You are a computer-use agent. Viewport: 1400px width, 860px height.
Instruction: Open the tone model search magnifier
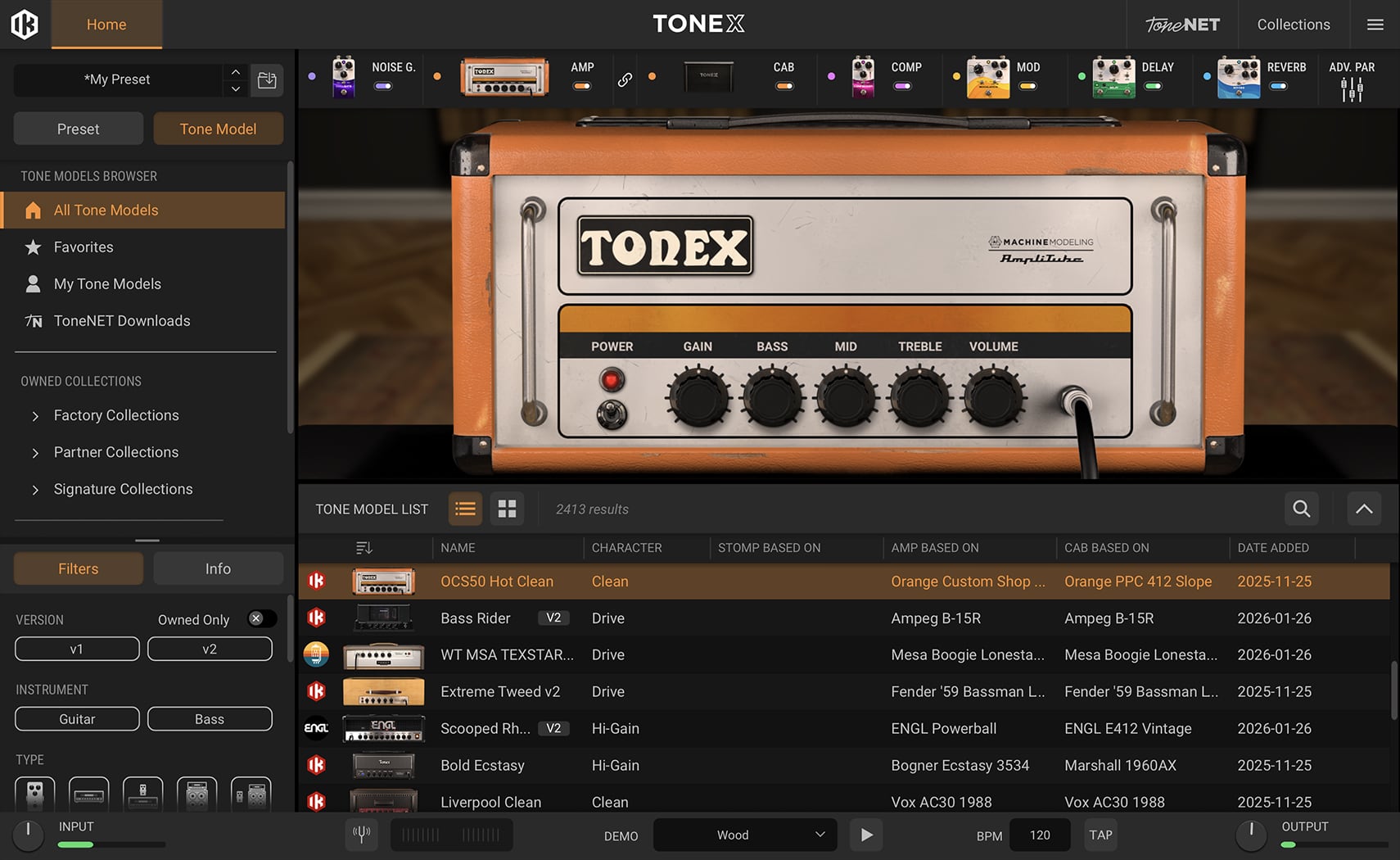point(1301,509)
